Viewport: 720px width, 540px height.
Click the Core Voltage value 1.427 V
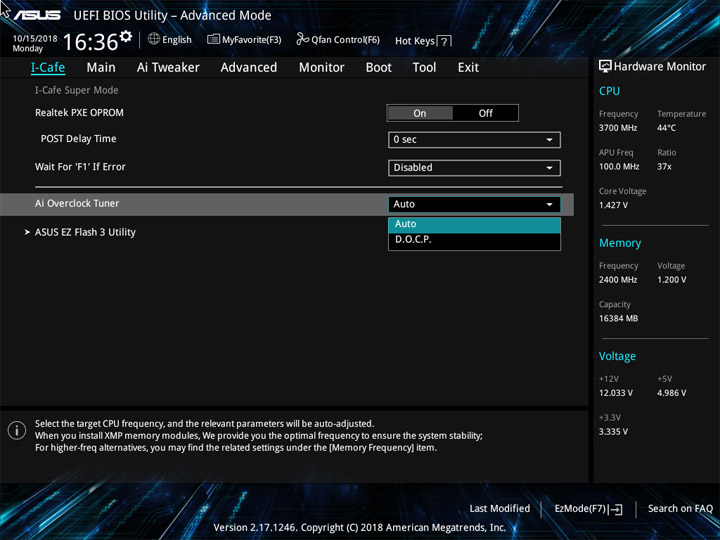pyautogui.click(x=613, y=205)
